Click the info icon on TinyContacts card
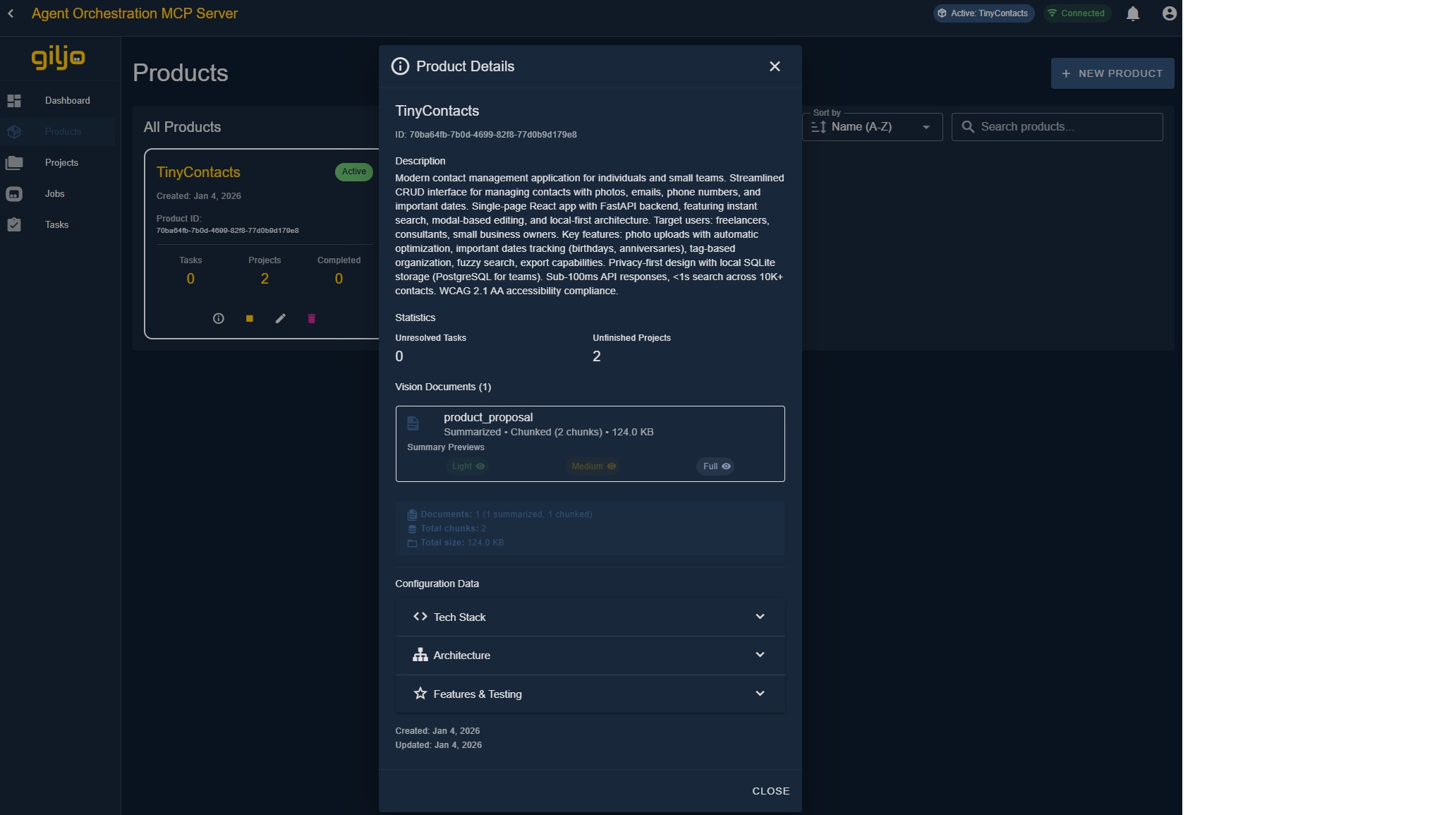This screenshot has width=1456, height=815. click(219, 318)
